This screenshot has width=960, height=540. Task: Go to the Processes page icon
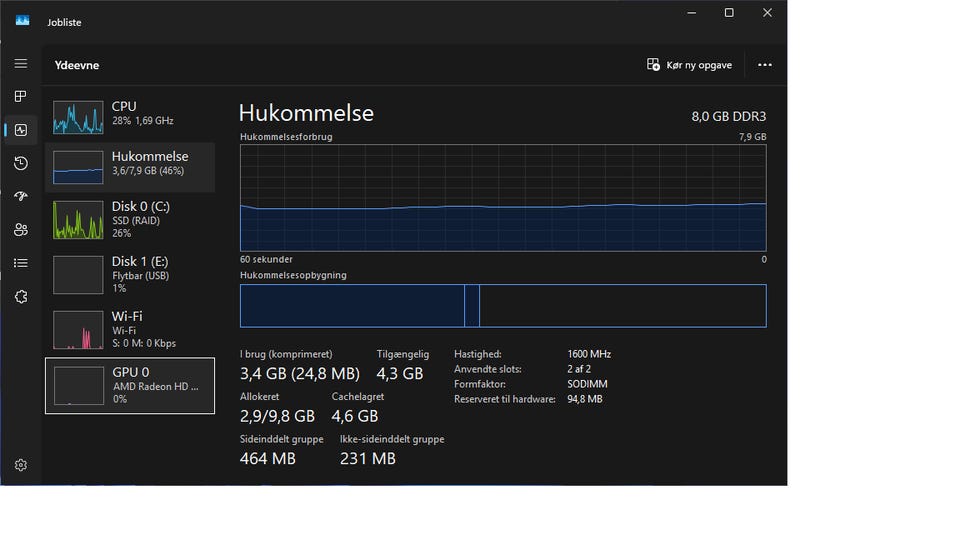(21, 96)
